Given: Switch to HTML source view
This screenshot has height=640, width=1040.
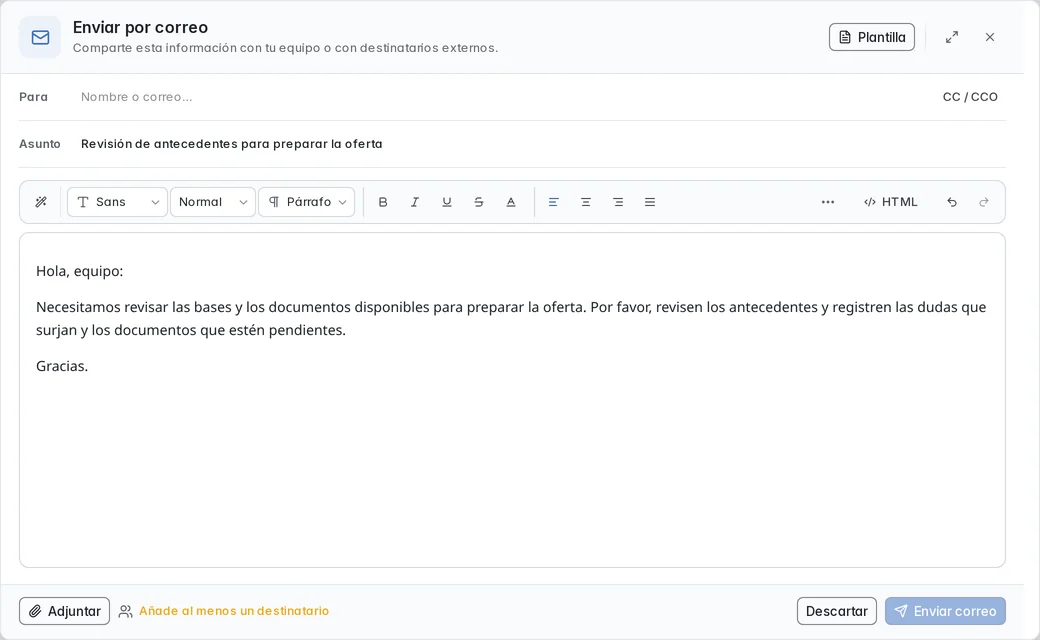Looking at the screenshot, I should pyautogui.click(x=891, y=202).
